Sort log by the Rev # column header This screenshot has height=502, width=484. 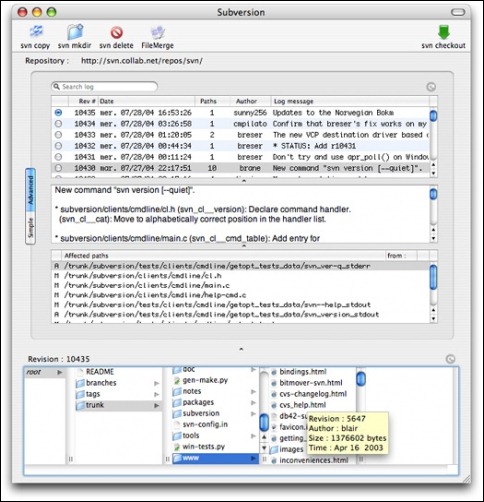(x=83, y=101)
